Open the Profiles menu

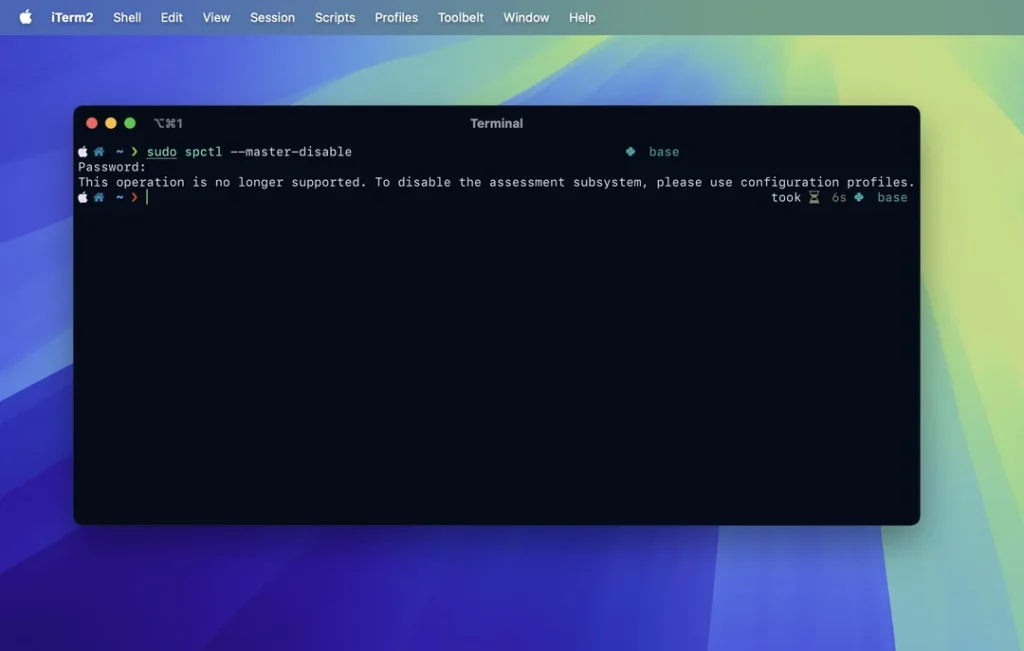click(396, 18)
